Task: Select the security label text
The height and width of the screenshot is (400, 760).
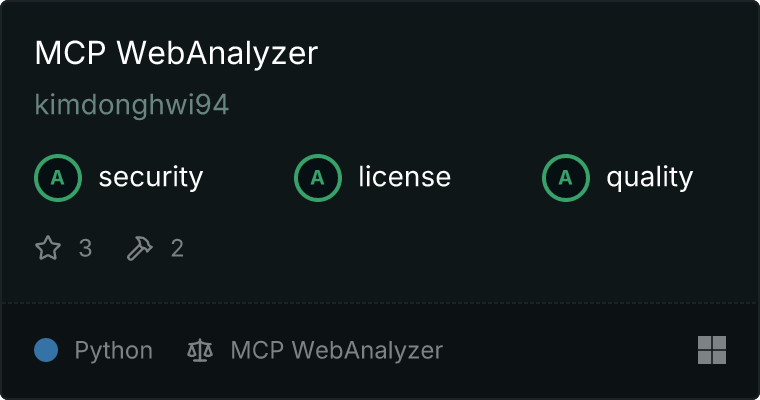Action: 151,177
